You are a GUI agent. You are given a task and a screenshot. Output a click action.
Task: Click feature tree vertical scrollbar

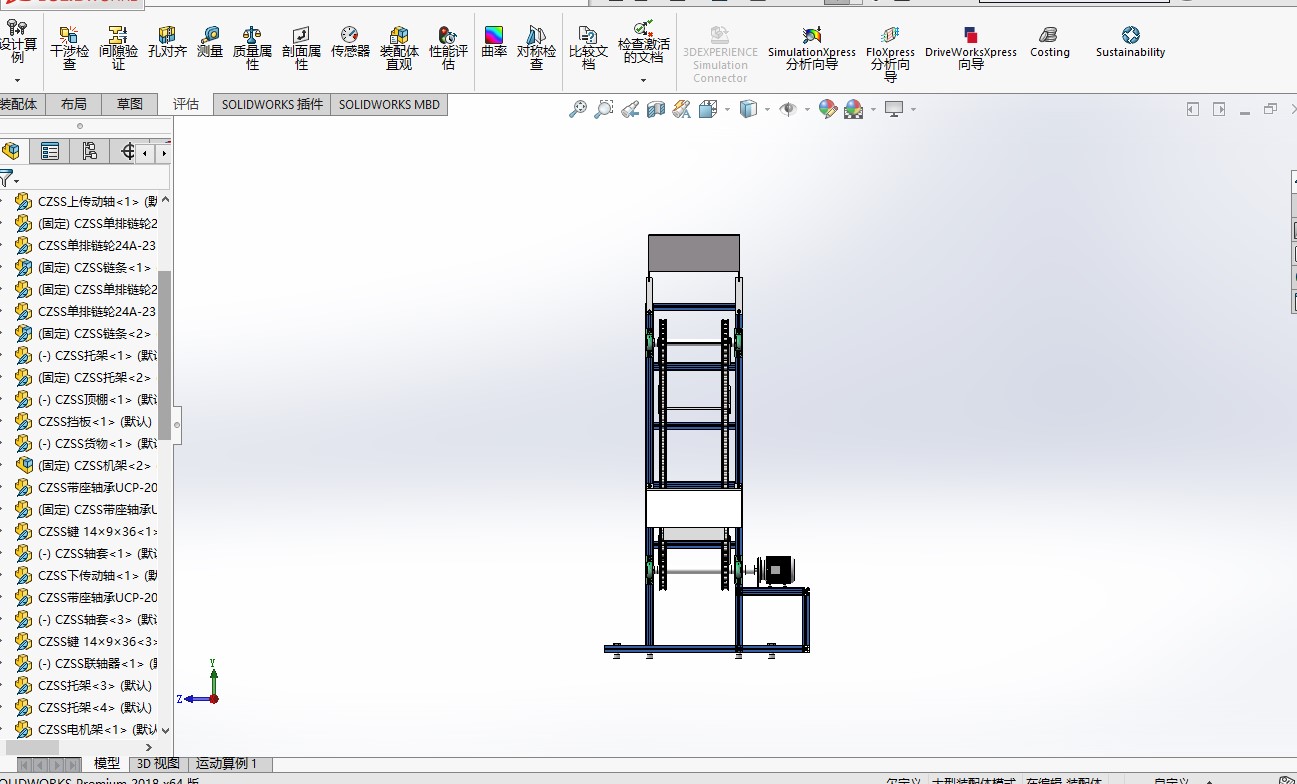[x=165, y=355]
